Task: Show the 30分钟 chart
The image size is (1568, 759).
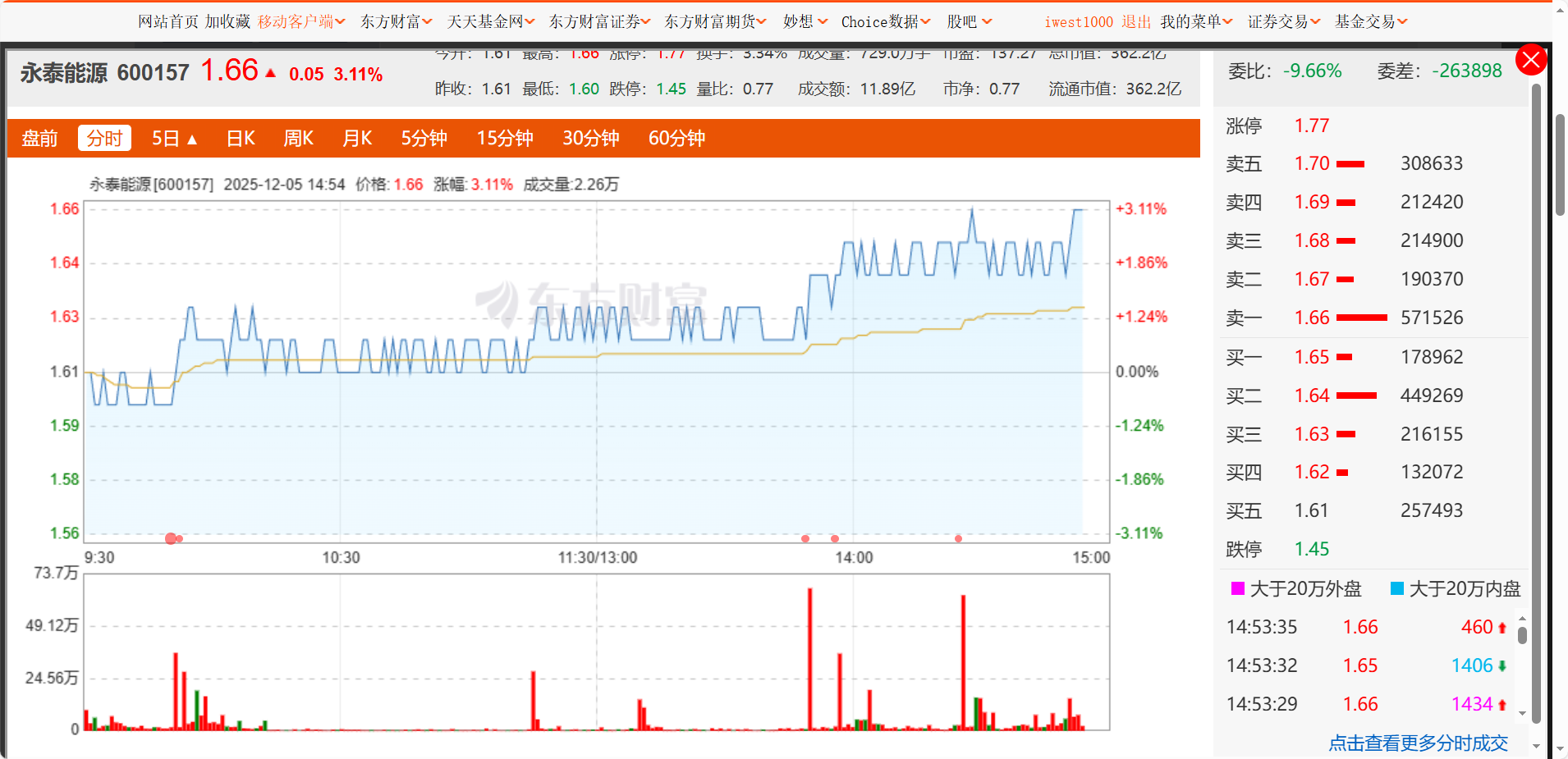Action: tap(590, 138)
